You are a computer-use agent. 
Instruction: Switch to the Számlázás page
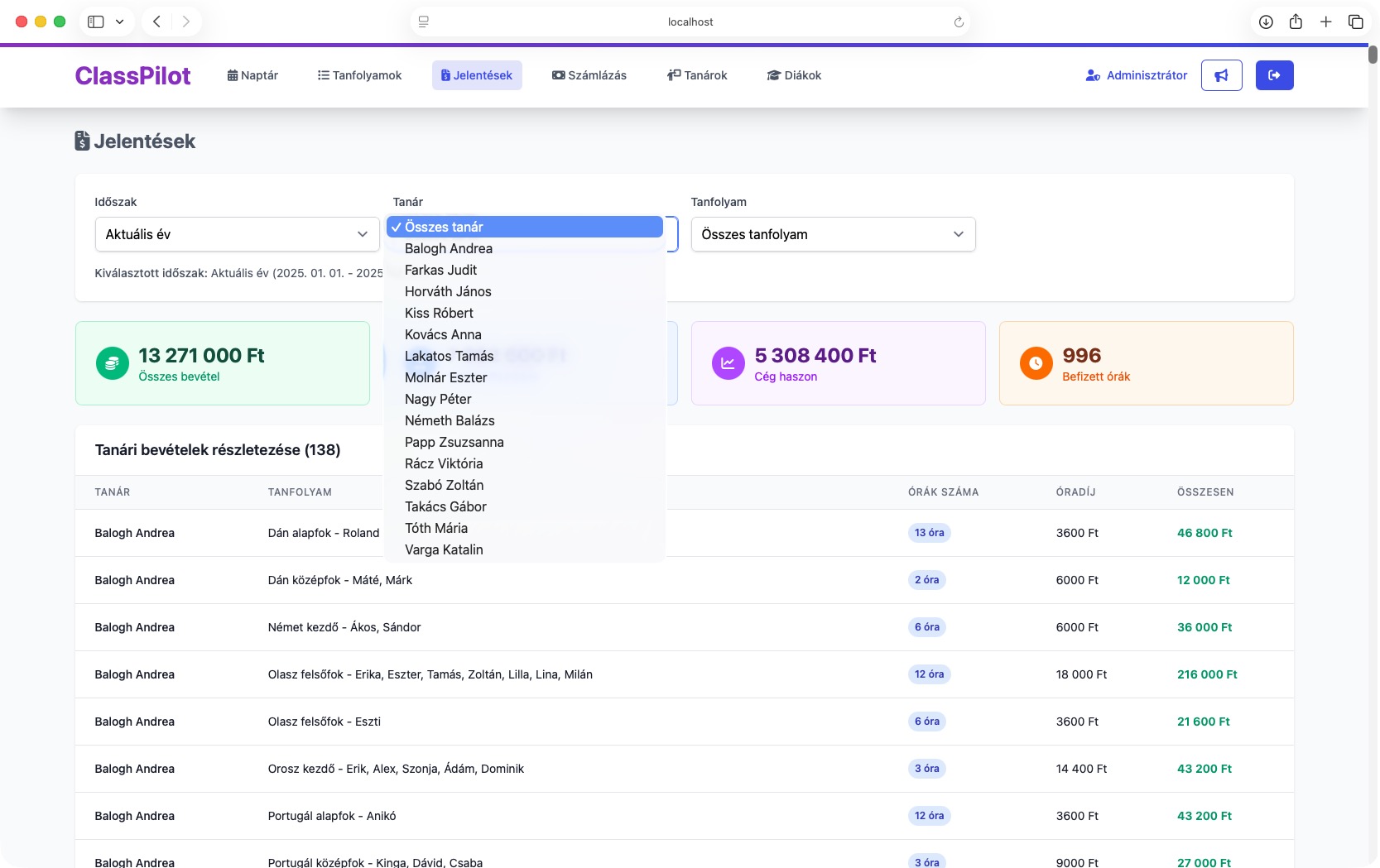(x=589, y=75)
